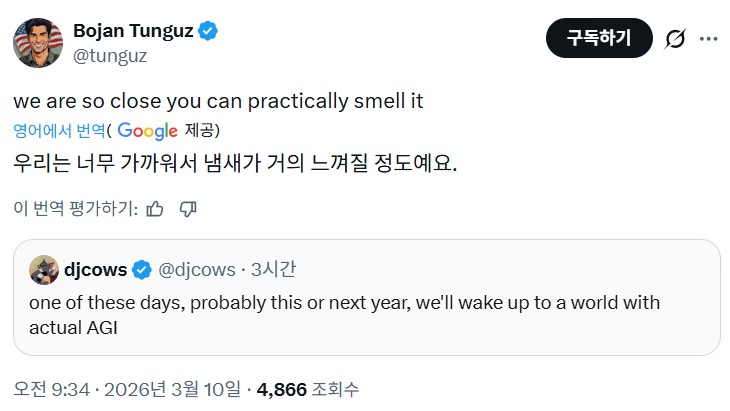Click Bojan Tunguz's profile avatar

(x=38, y=42)
